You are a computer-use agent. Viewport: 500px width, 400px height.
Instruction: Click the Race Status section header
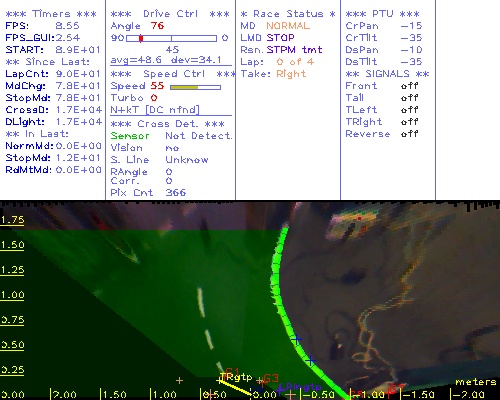tap(288, 14)
